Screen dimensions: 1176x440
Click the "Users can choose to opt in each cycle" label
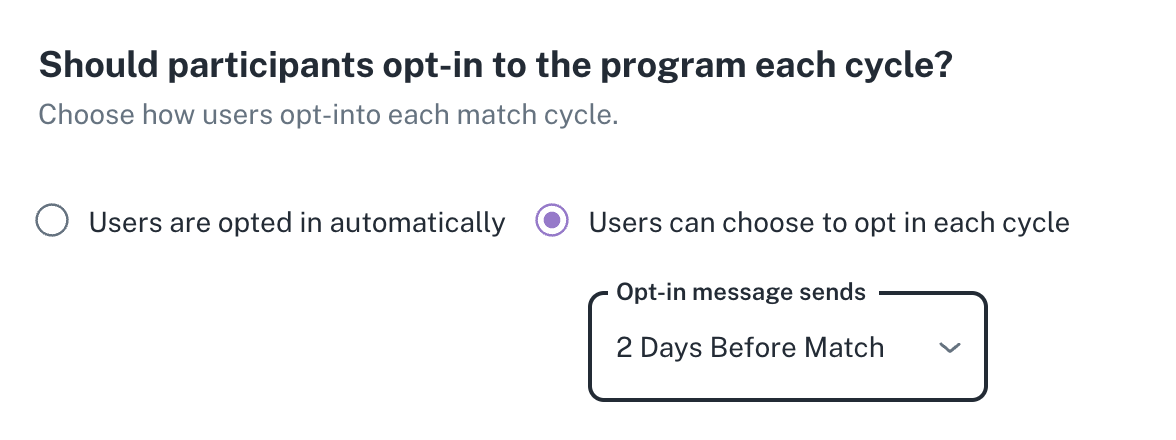coord(829,222)
